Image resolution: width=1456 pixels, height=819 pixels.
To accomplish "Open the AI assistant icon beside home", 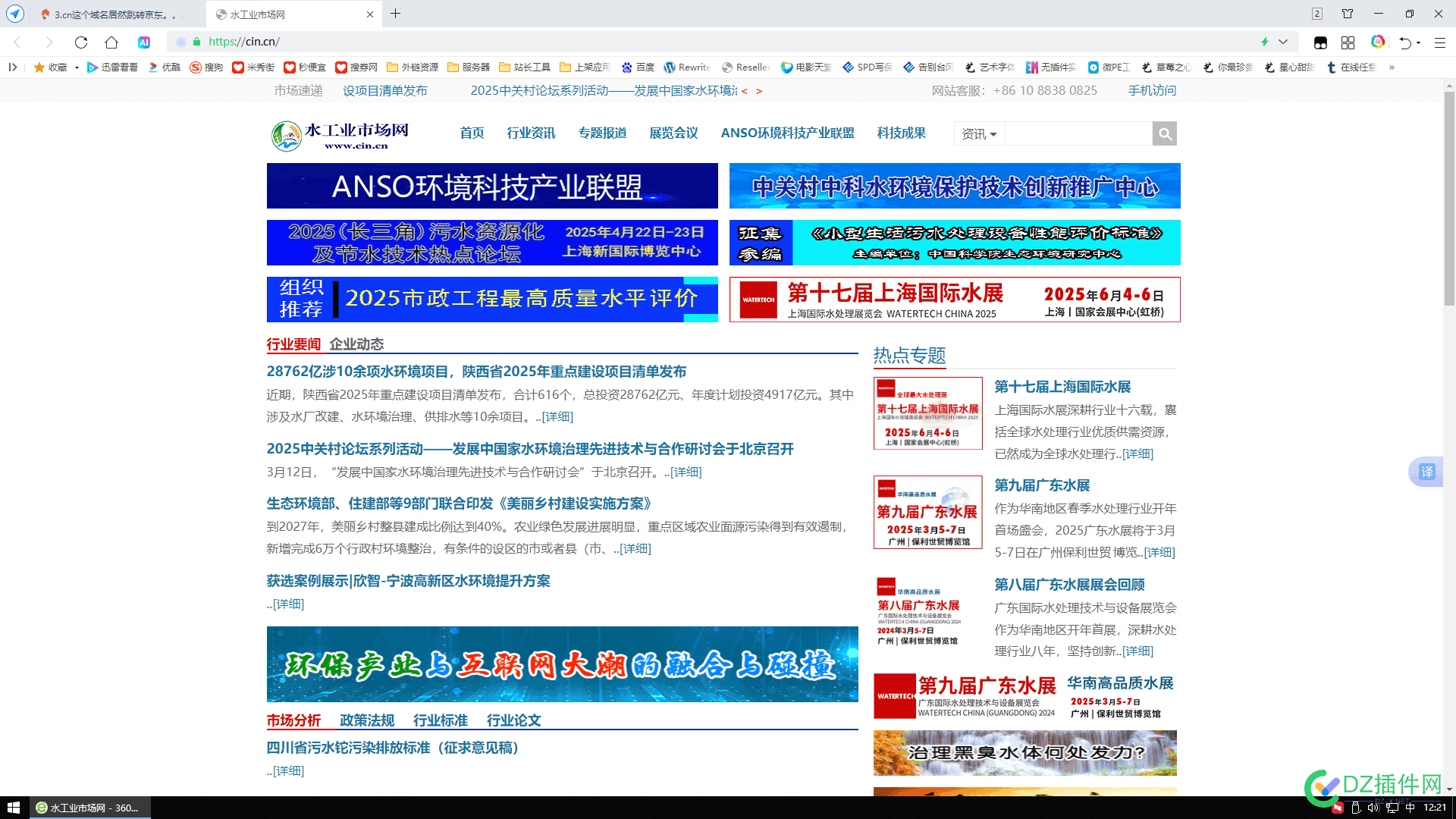I will pos(144,42).
